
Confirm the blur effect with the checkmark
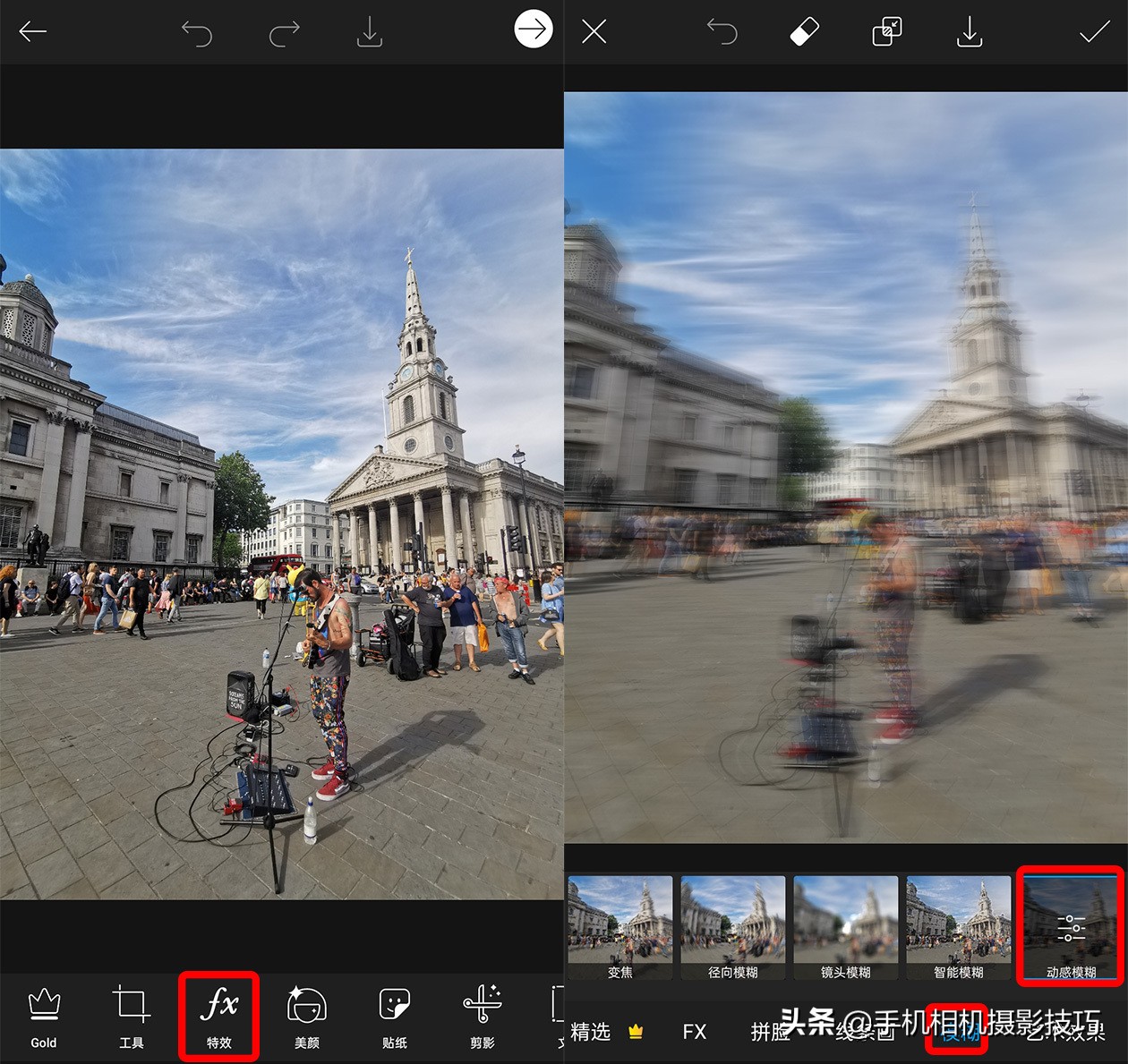[x=1093, y=33]
